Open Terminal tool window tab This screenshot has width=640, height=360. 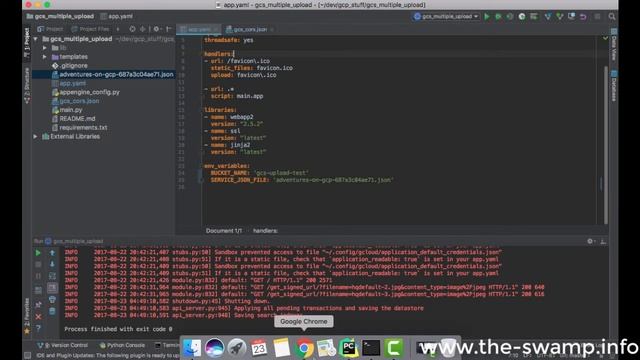click(167, 345)
